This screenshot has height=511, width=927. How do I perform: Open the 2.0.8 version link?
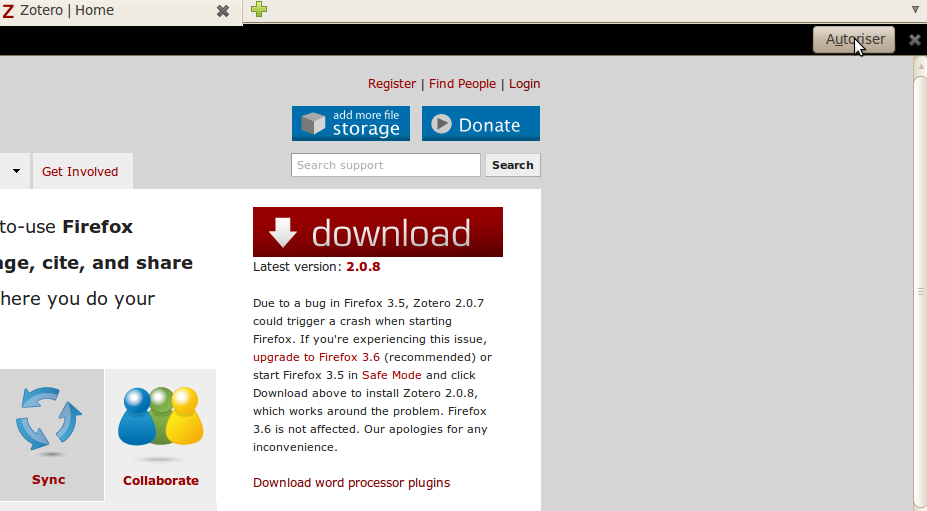pos(363,267)
